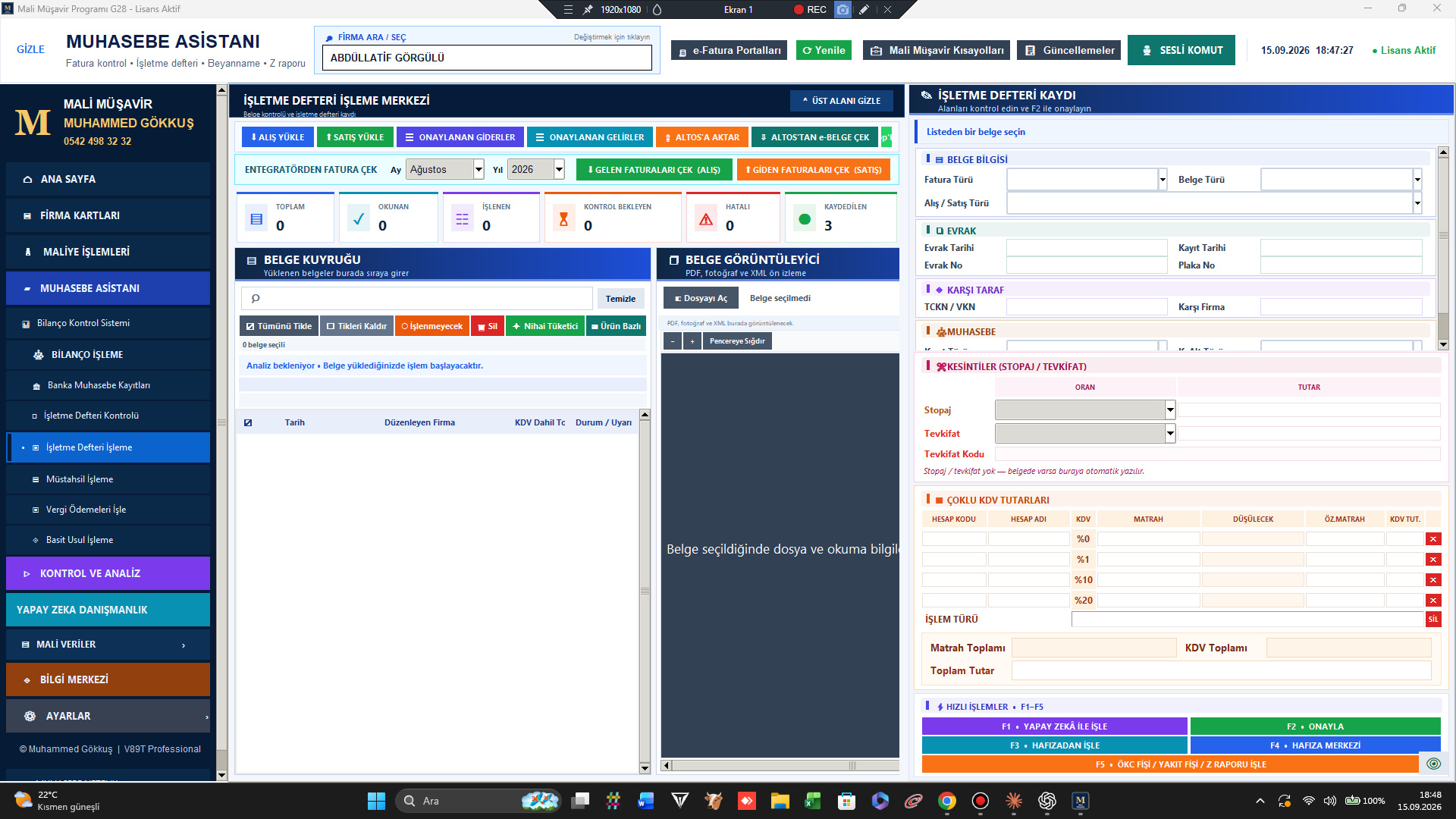Screen dimensions: 1456x819
Task: Click the HATALI warning triangle card
Action: [733, 218]
